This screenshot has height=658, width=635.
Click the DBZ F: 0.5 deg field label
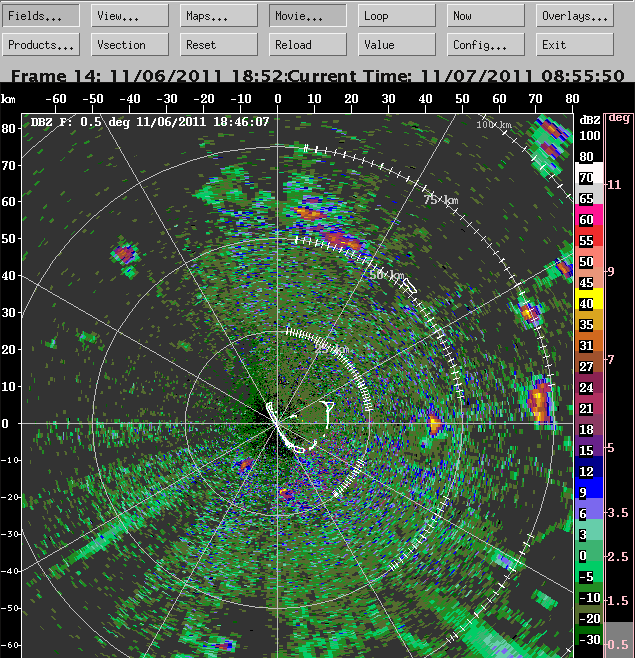pos(150,122)
